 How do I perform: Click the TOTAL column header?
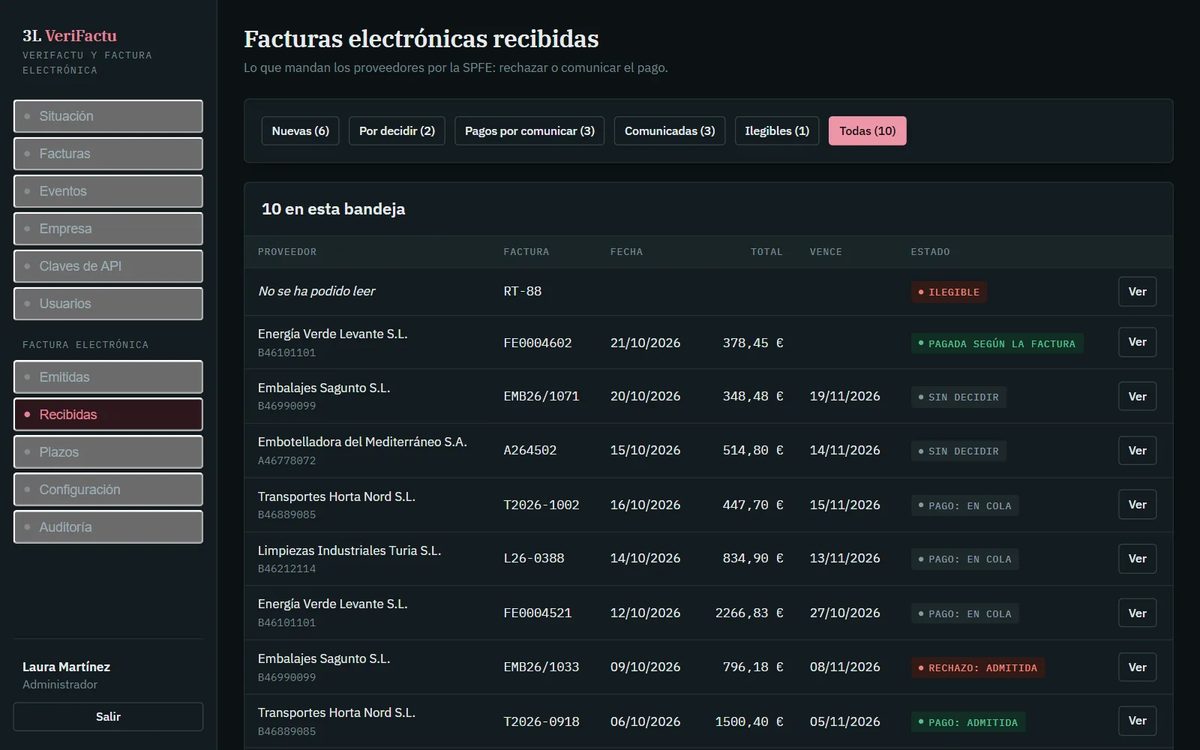[x=767, y=252]
